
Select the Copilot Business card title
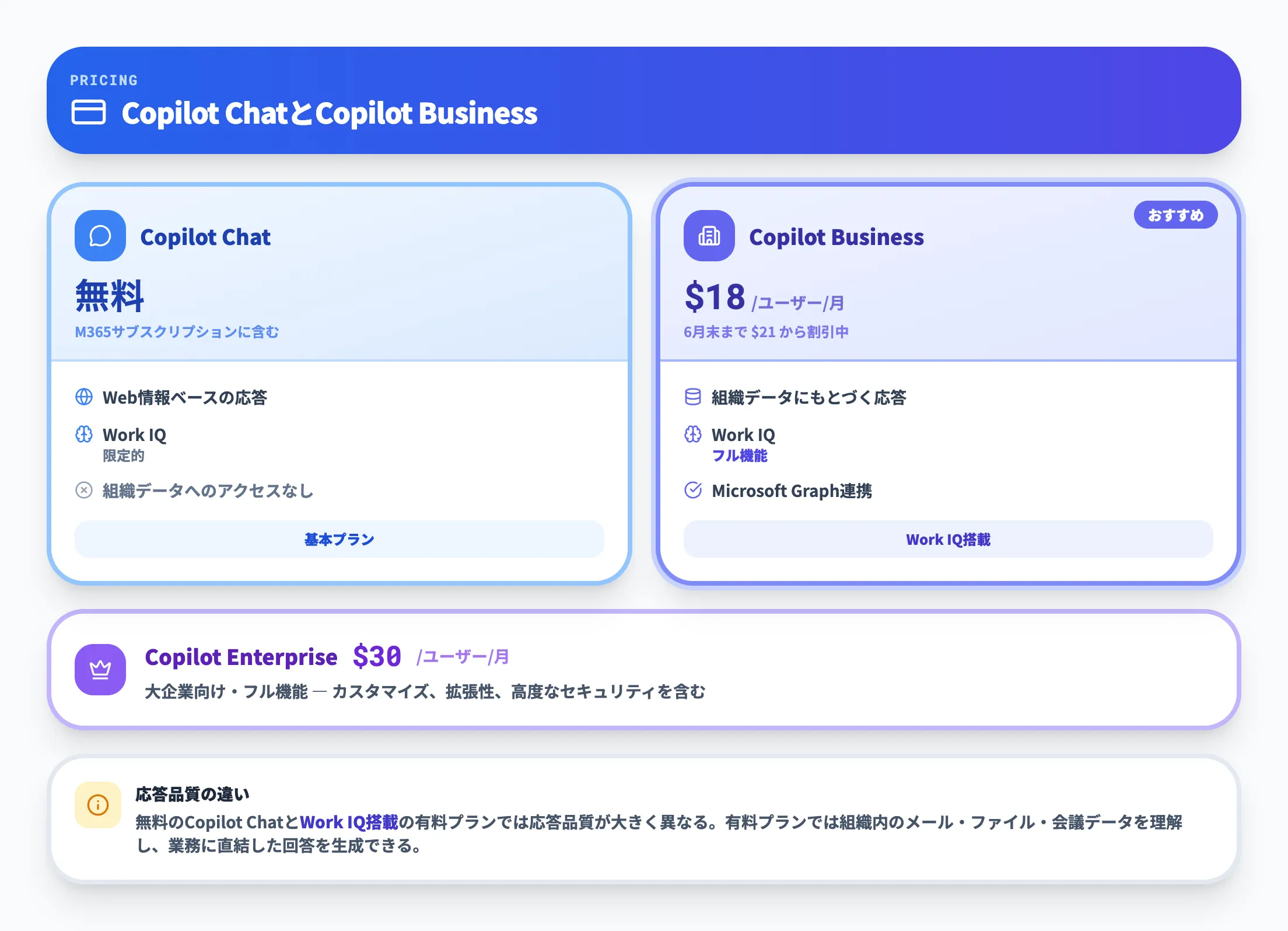[836, 236]
